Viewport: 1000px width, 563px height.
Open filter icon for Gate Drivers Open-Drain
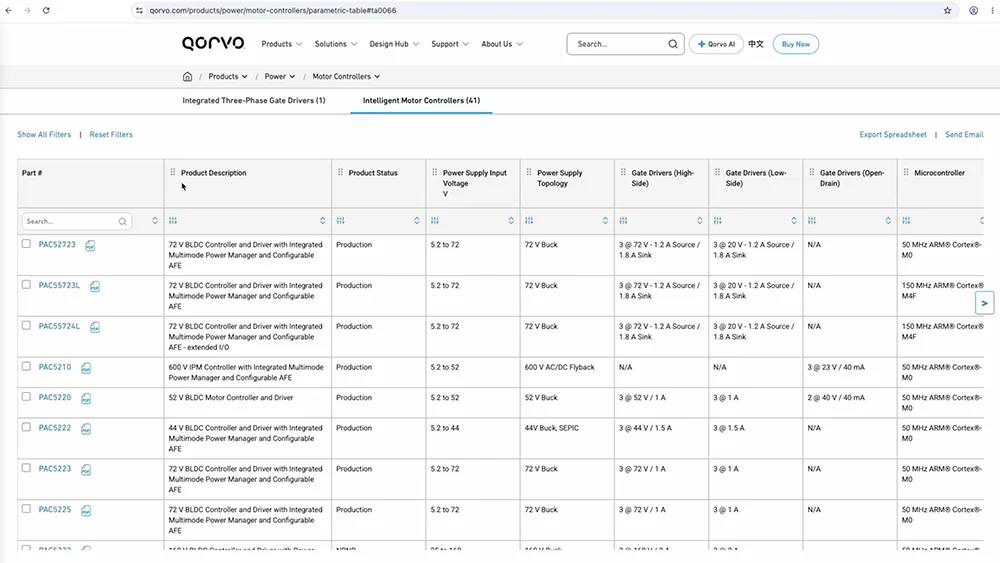click(x=812, y=221)
